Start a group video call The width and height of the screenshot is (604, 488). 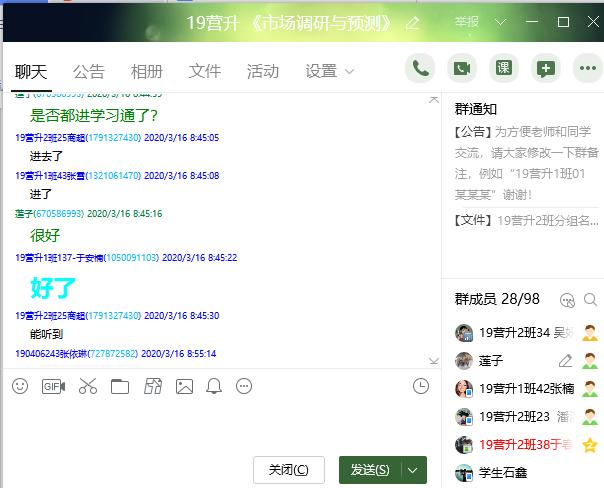click(x=462, y=69)
